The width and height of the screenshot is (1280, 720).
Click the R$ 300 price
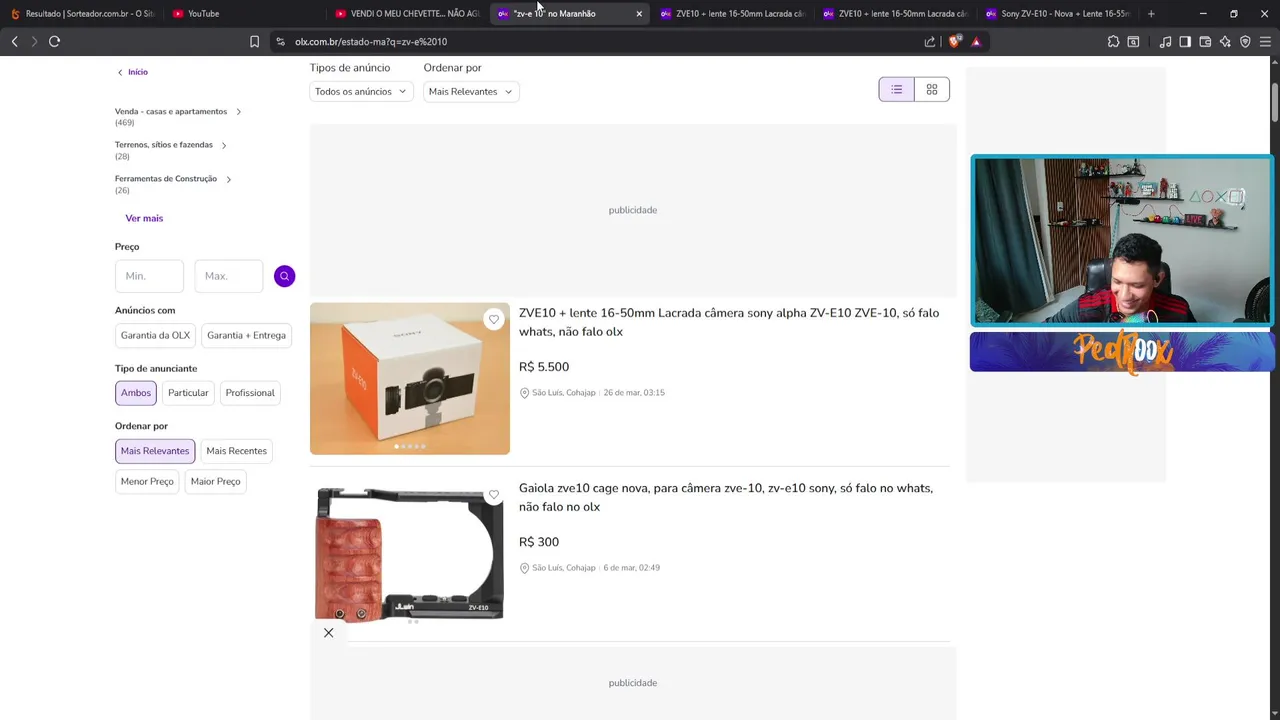pyautogui.click(x=539, y=542)
